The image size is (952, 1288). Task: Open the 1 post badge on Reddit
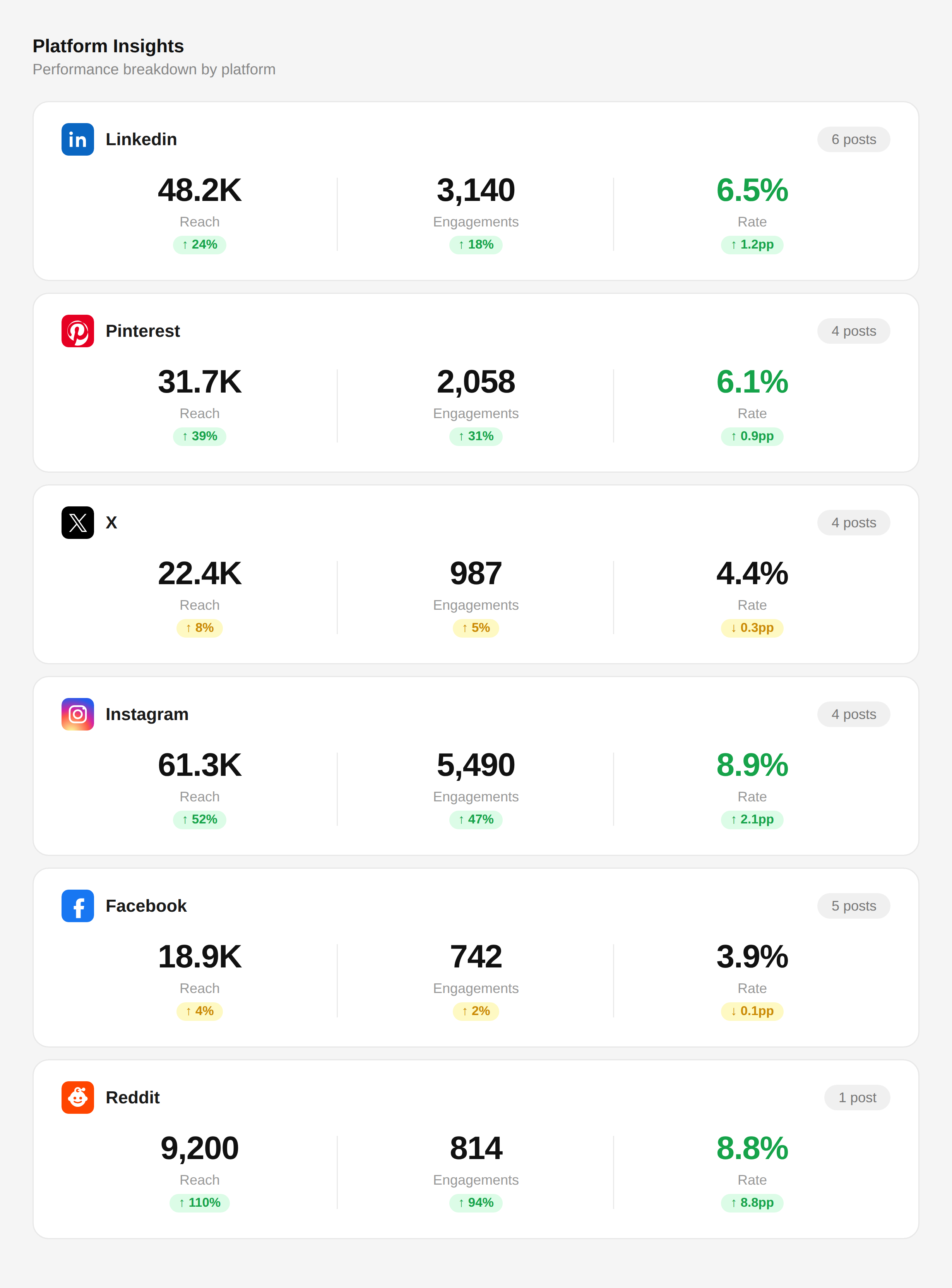[857, 1098]
